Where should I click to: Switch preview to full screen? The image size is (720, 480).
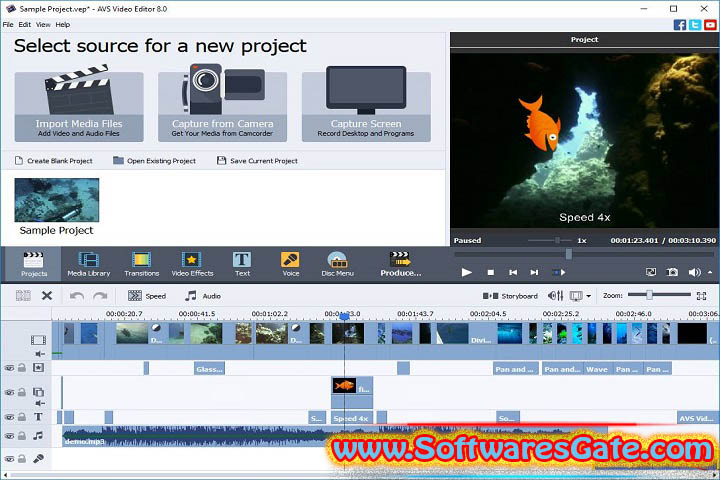(x=651, y=272)
